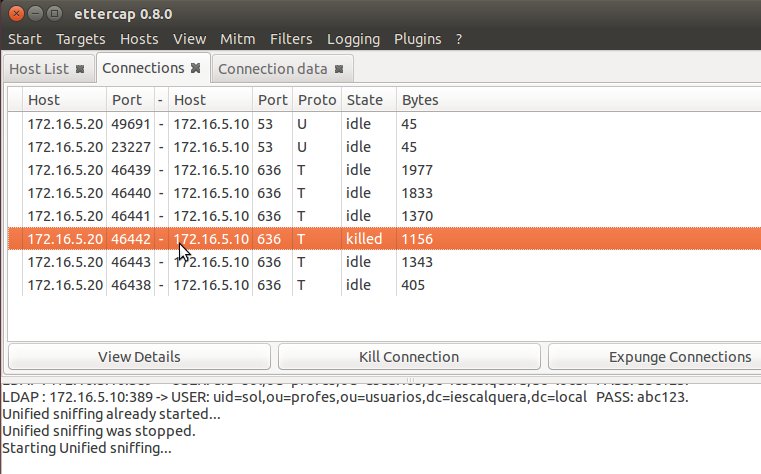The width and height of the screenshot is (761, 474).
Task: Click the 405 bytes cell
Action: tap(413, 285)
